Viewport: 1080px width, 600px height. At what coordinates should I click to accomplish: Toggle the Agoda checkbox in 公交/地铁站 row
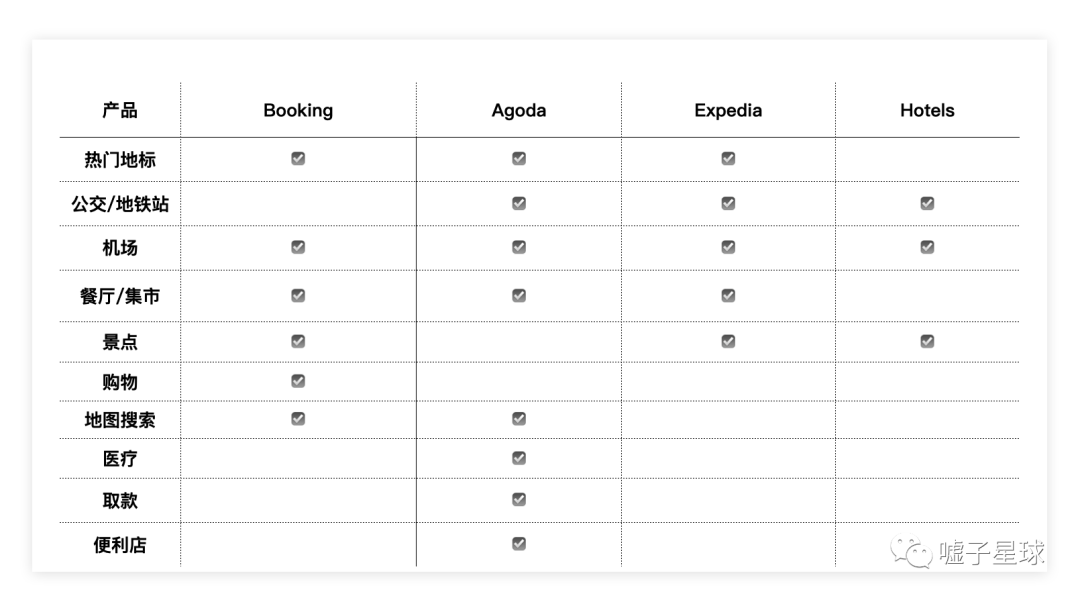(x=519, y=203)
